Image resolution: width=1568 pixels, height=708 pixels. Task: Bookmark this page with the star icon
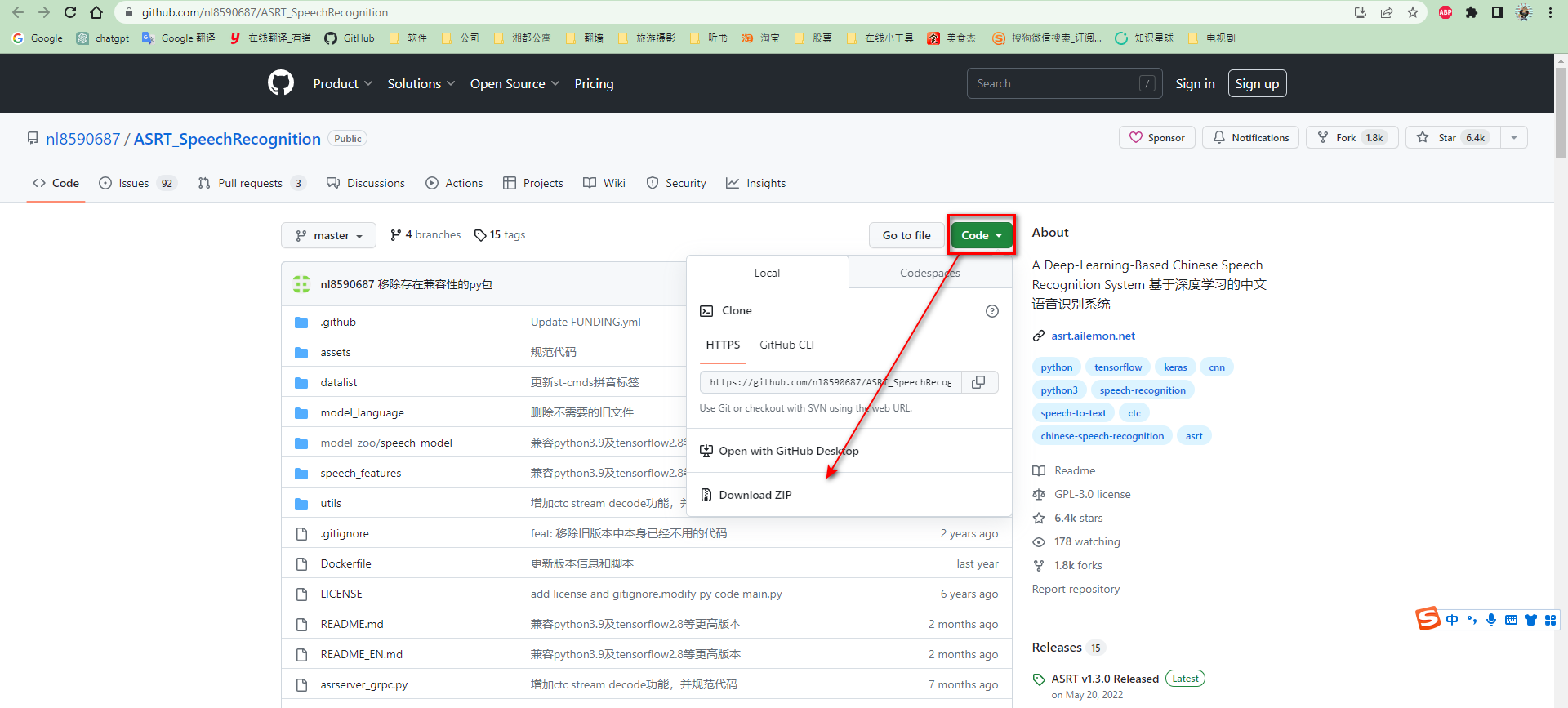[1413, 12]
